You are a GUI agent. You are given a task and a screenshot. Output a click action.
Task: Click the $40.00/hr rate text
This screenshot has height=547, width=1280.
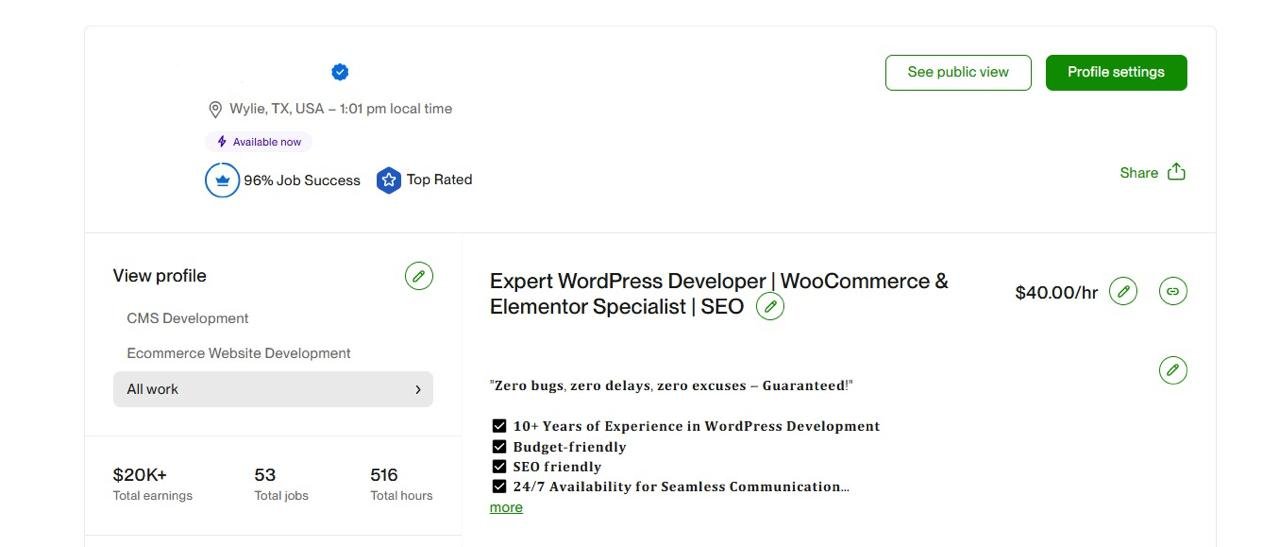tap(1056, 293)
